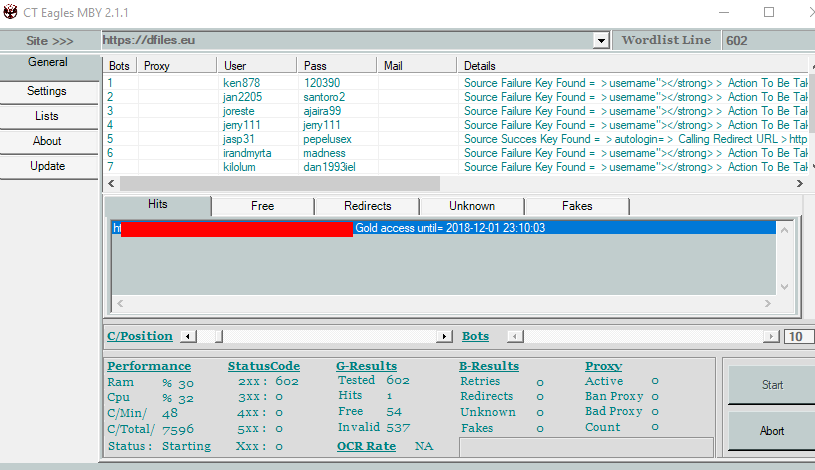Open the site URL dropdown arrow
Screen dimensions: 815x470
(601, 40)
